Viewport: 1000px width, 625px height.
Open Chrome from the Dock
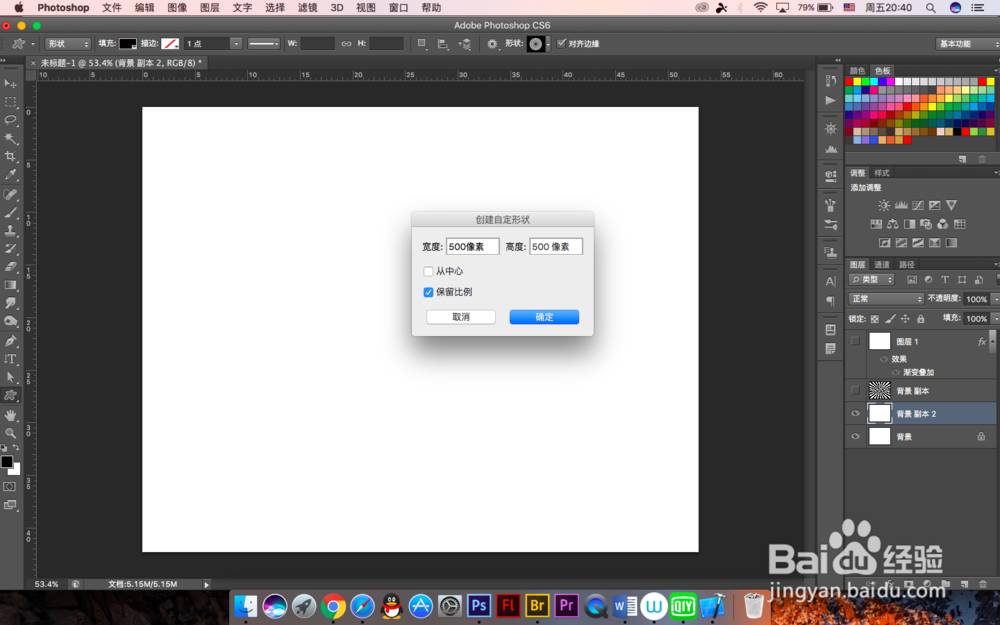(x=332, y=605)
